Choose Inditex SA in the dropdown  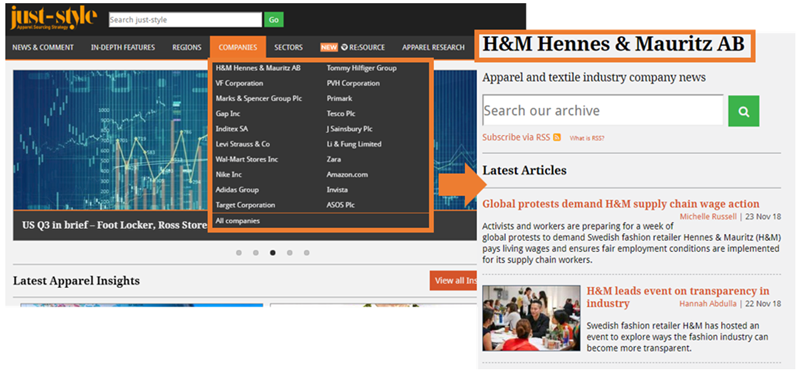pos(232,129)
